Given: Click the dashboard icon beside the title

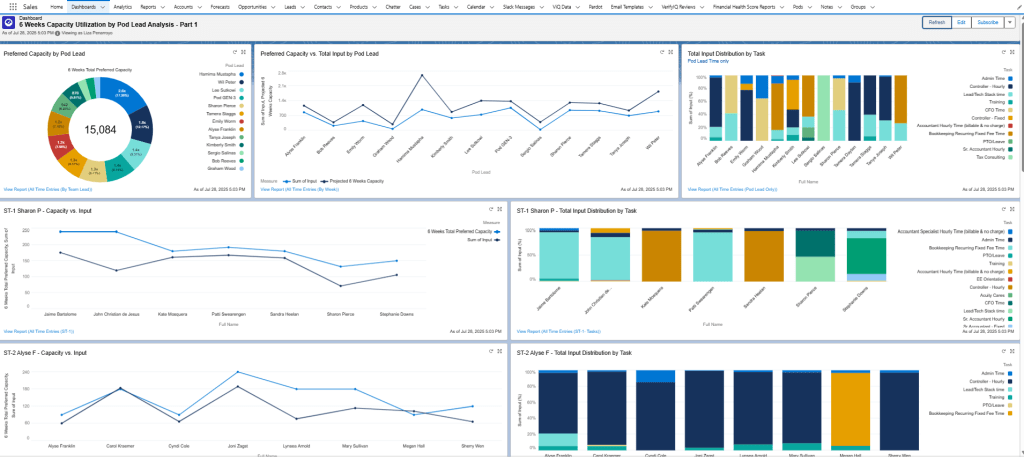Looking at the screenshot, I should [9, 22].
